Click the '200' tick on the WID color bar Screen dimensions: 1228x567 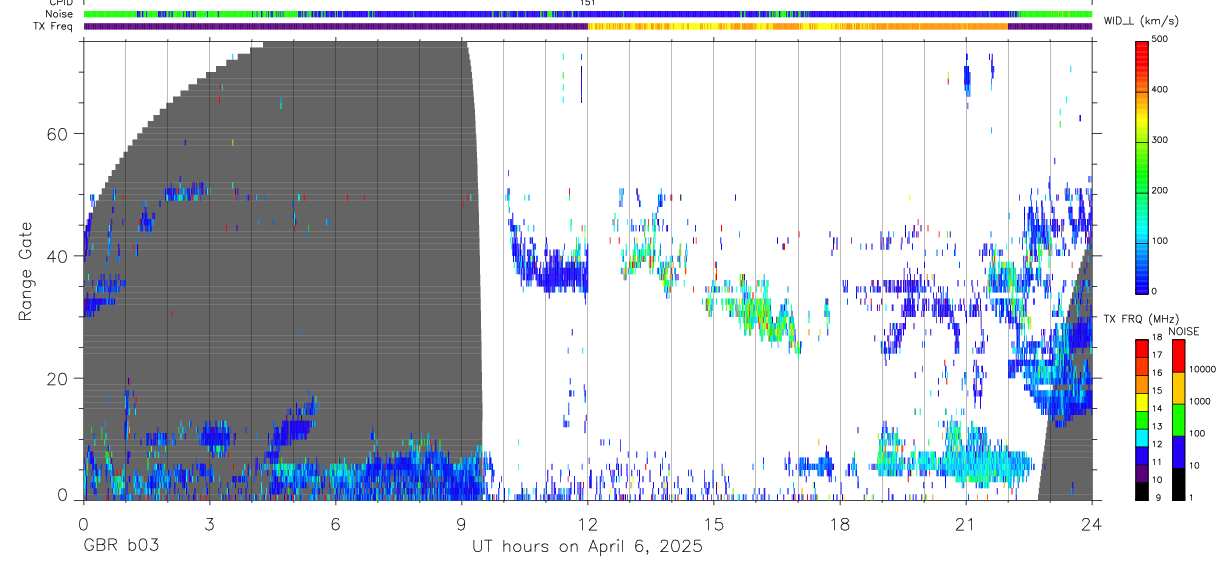click(x=1160, y=191)
